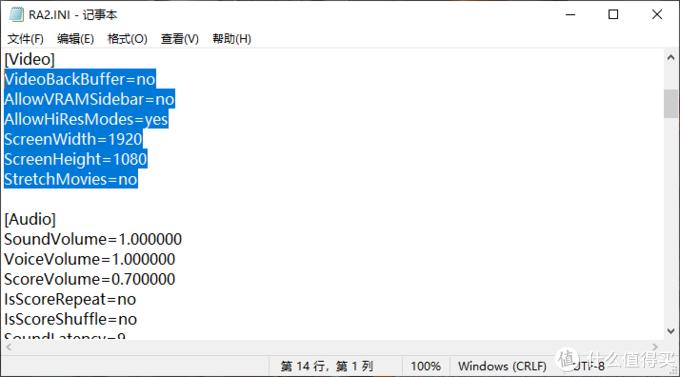This screenshot has width=680, height=377.
Task: Click the Notepad icon in the title bar
Action: point(16,14)
